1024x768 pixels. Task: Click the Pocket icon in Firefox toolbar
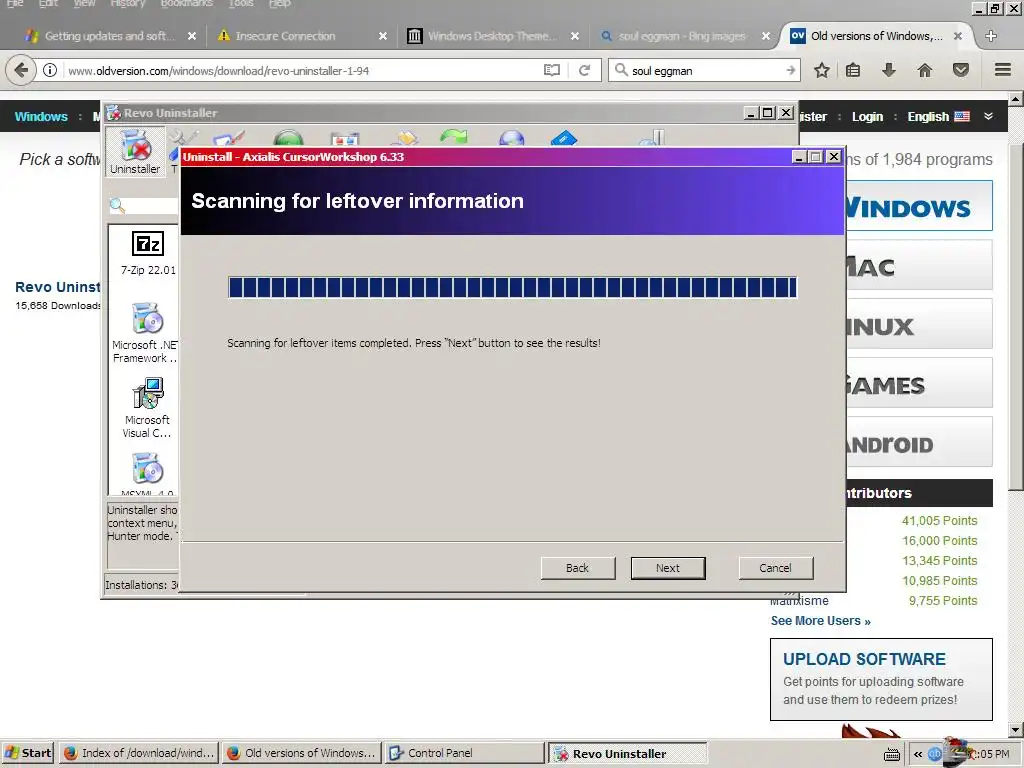coord(961,71)
